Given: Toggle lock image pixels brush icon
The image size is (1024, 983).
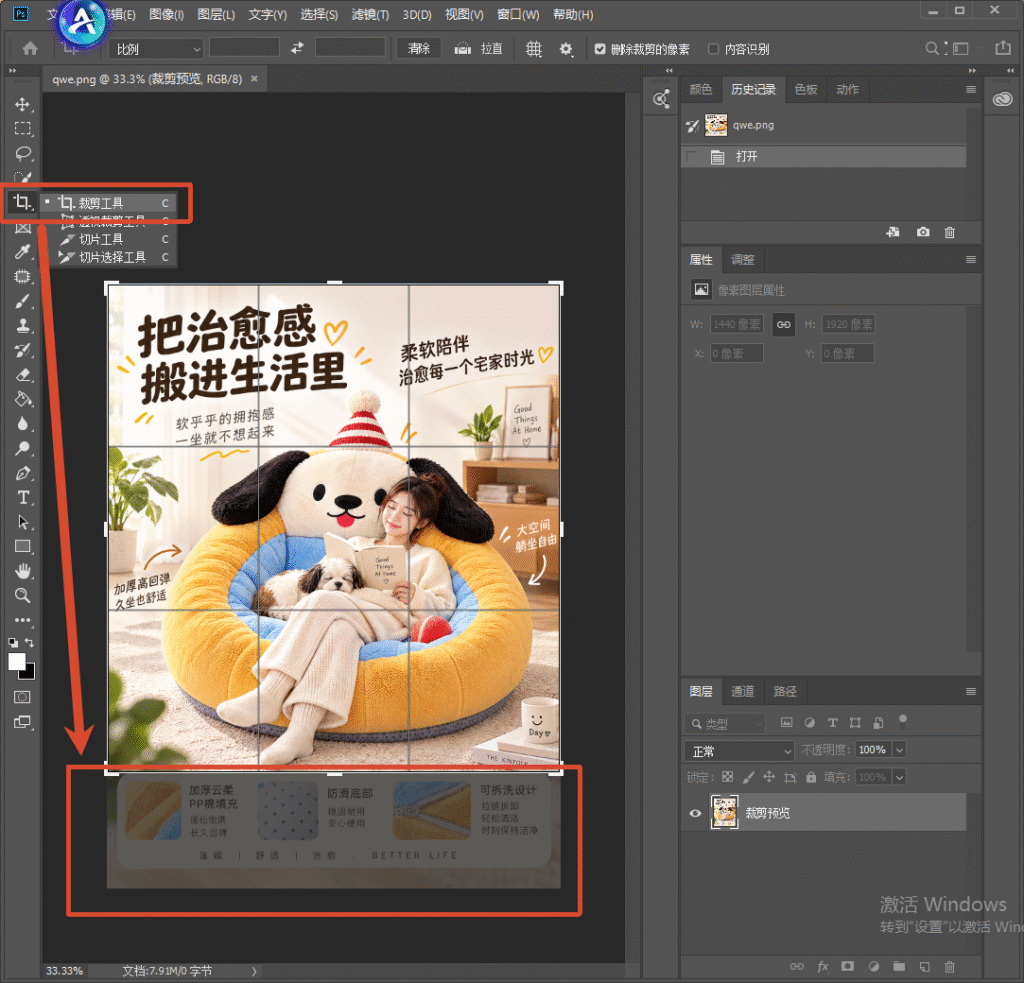Looking at the screenshot, I should (x=748, y=777).
